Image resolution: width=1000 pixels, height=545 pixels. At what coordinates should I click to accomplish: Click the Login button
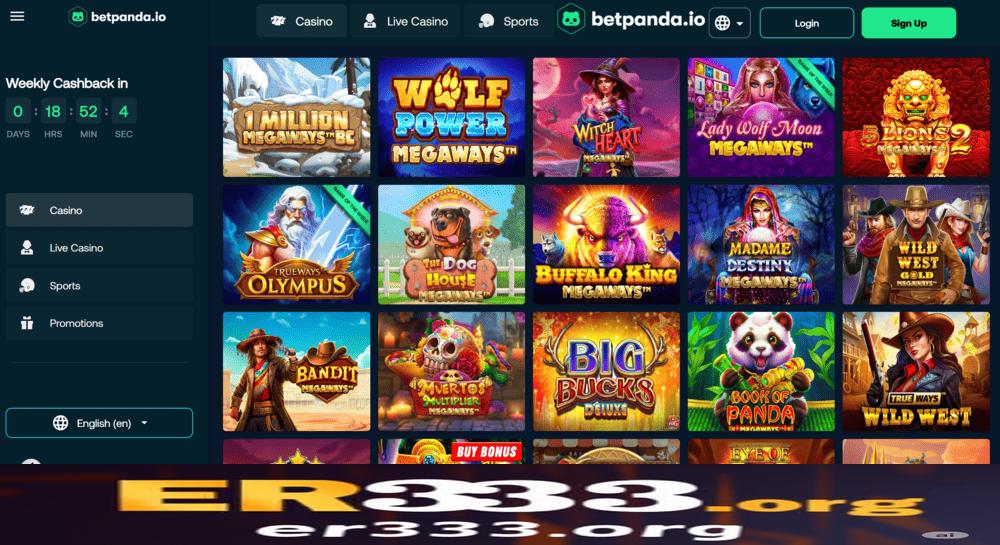point(807,23)
